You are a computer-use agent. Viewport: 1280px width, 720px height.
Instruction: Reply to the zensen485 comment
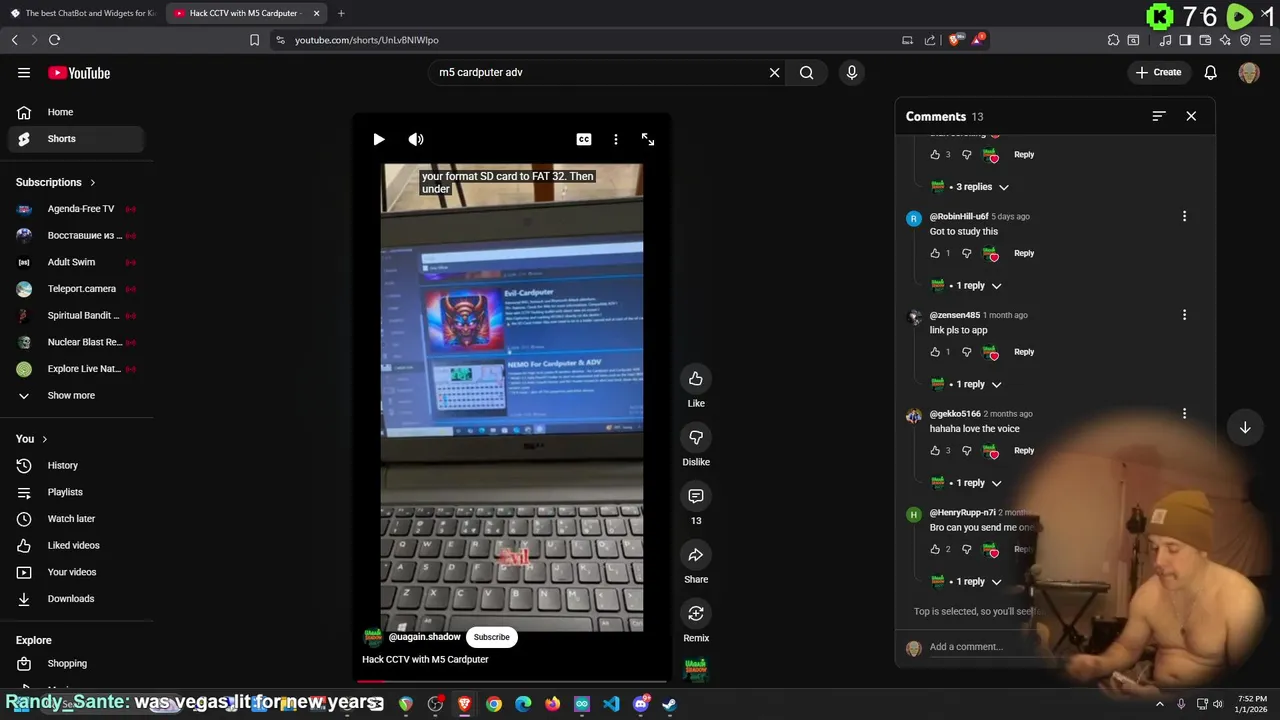pyautogui.click(x=1024, y=352)
